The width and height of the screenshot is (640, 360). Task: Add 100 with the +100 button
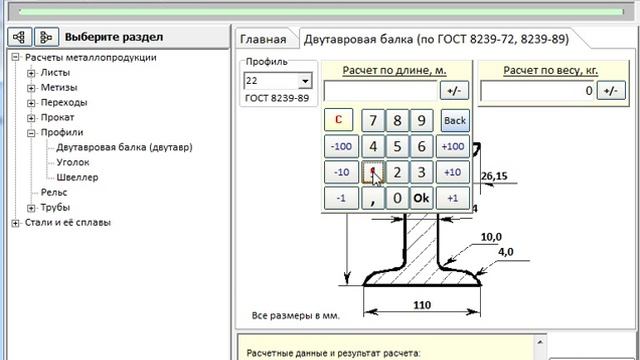(453, 147)
